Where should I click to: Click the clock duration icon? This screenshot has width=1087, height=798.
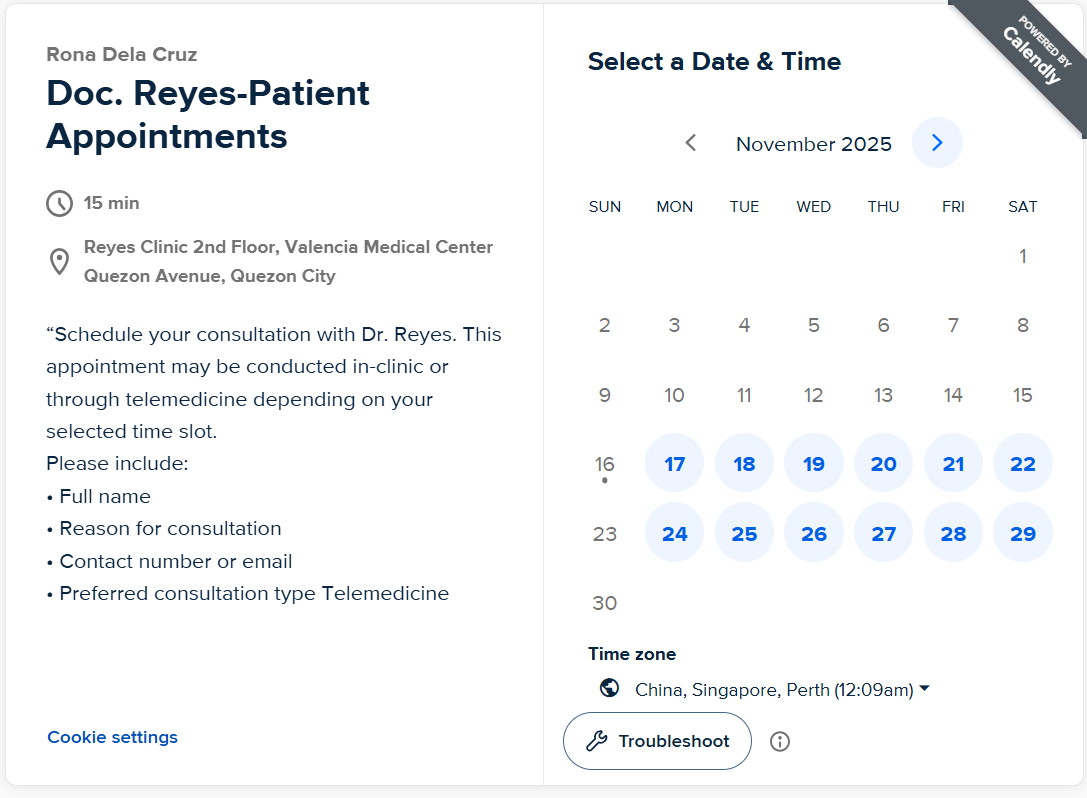click(59, 203)
